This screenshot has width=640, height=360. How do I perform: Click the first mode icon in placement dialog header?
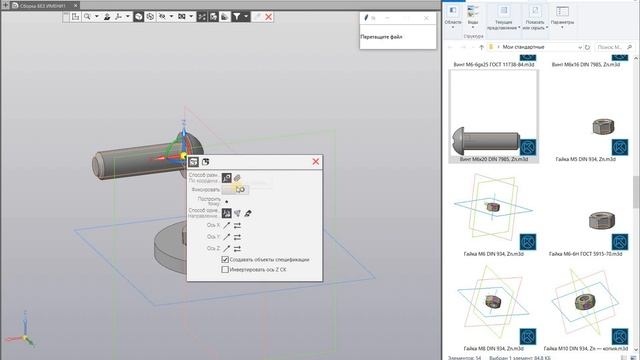point(193,162)
